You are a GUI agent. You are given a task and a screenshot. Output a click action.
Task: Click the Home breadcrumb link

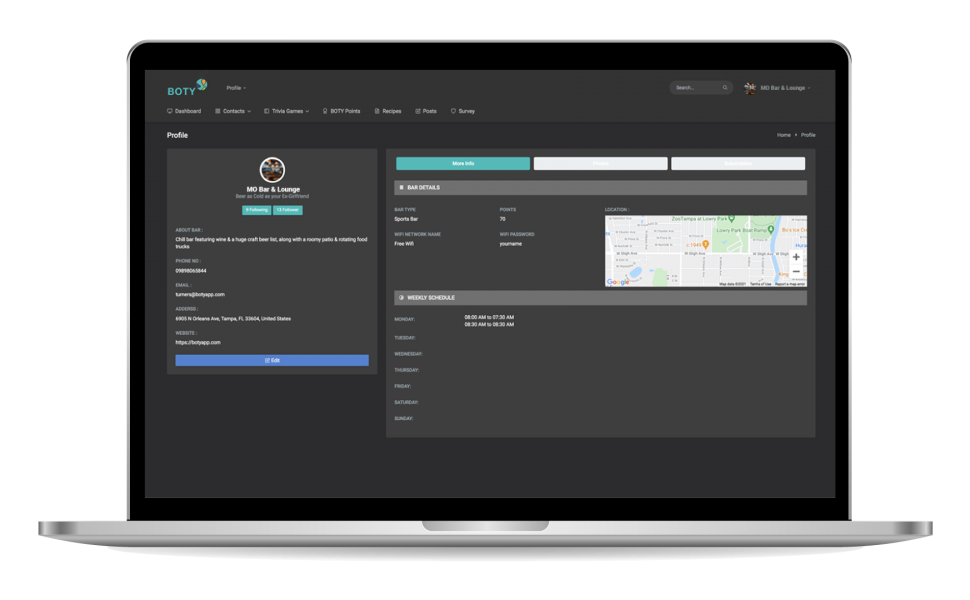[x=783, y=135]
